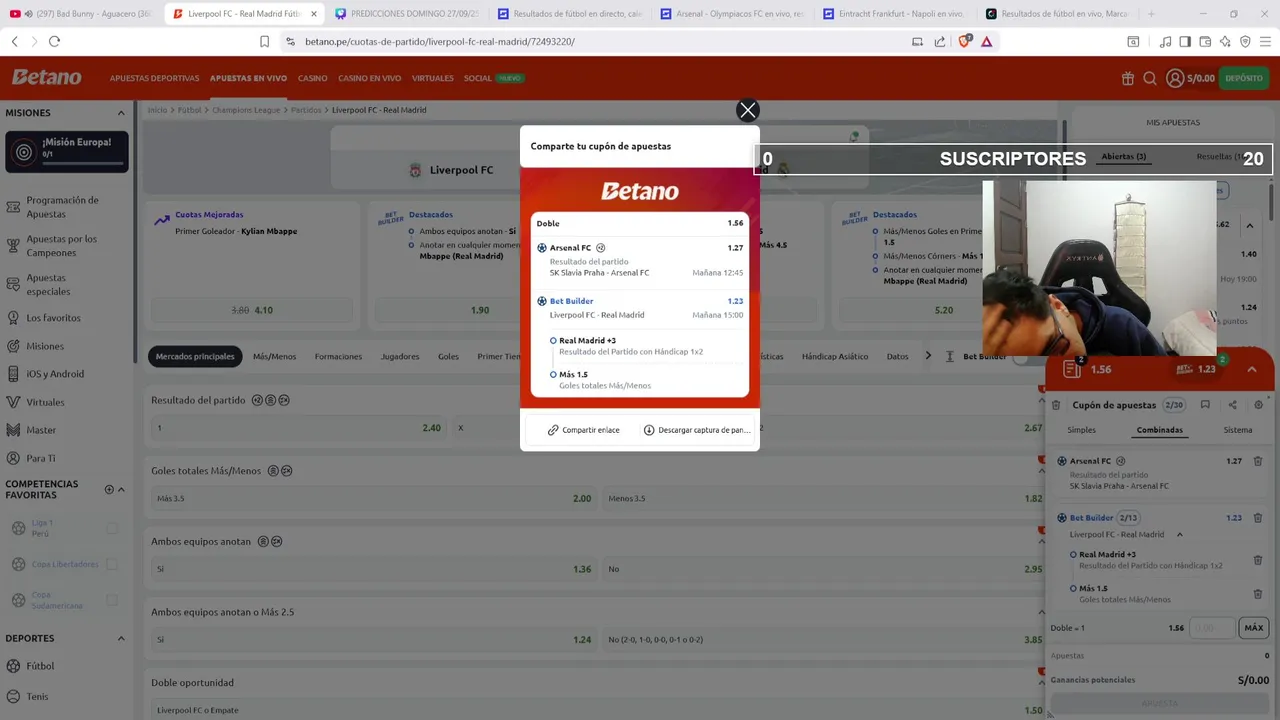Click the add favorite competition plus icon
Viewport: 1280px width, 720px height.
[x=109, y=490]
